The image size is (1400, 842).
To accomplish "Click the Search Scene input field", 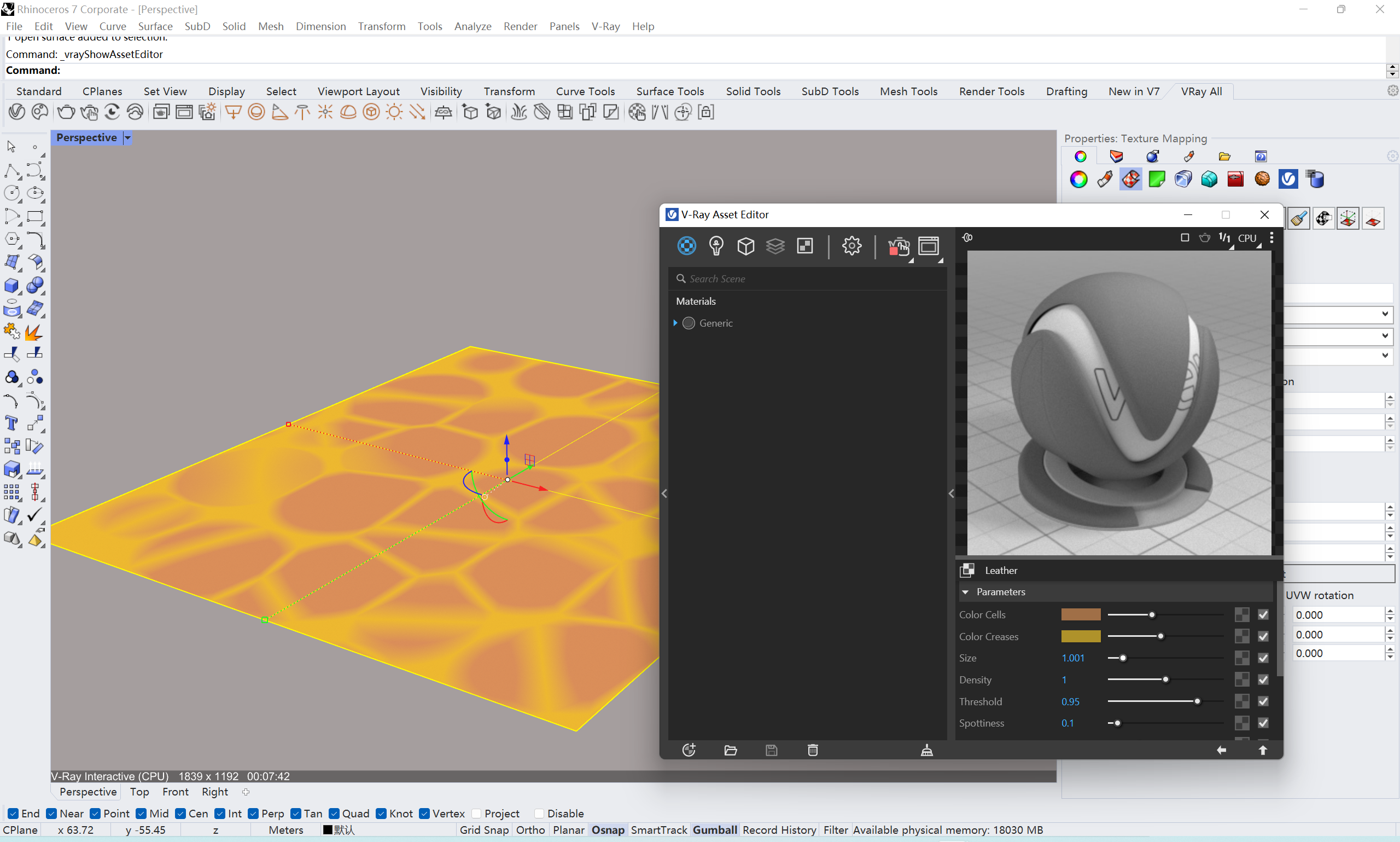I will (807, 278).
